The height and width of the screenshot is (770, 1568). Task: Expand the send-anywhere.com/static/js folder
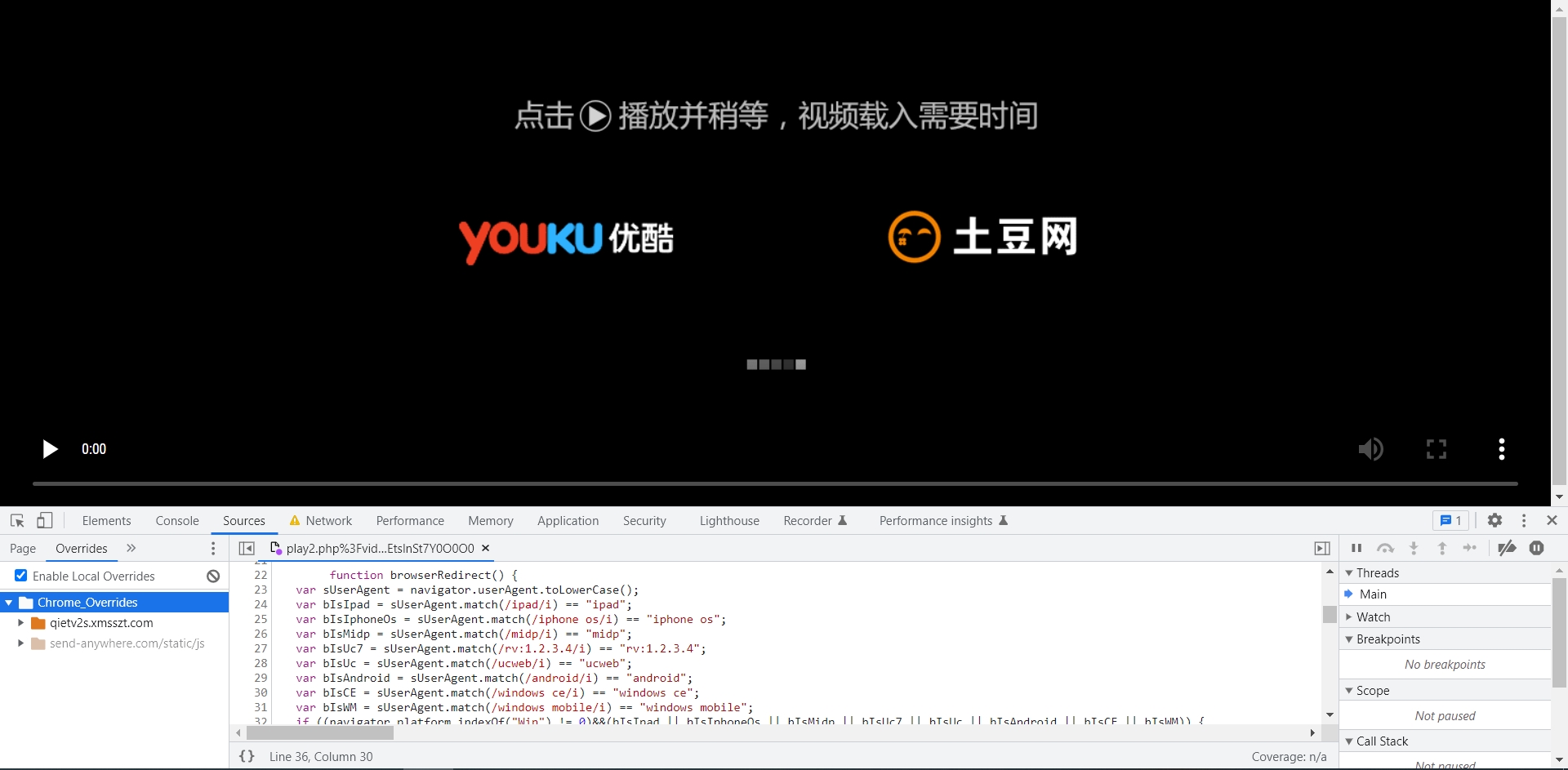(21, 643)
